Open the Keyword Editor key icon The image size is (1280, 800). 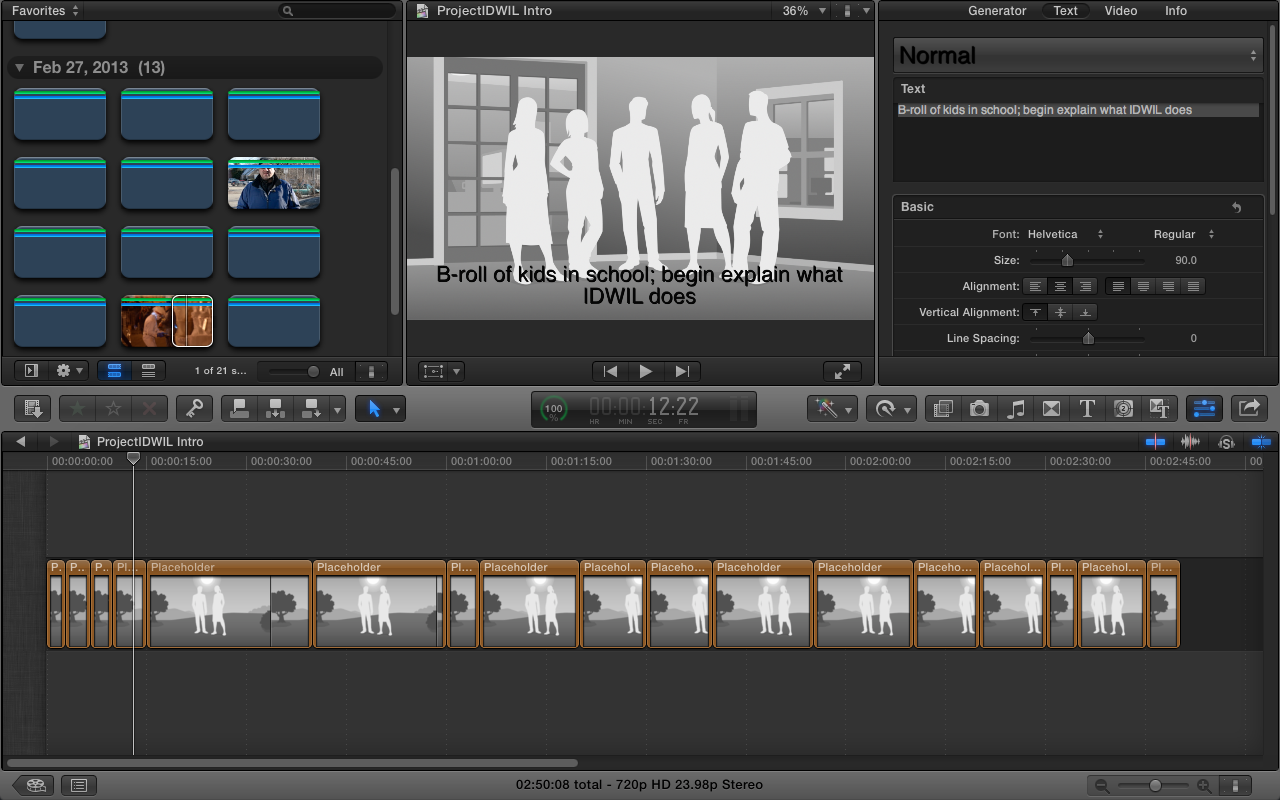point(195,408)
